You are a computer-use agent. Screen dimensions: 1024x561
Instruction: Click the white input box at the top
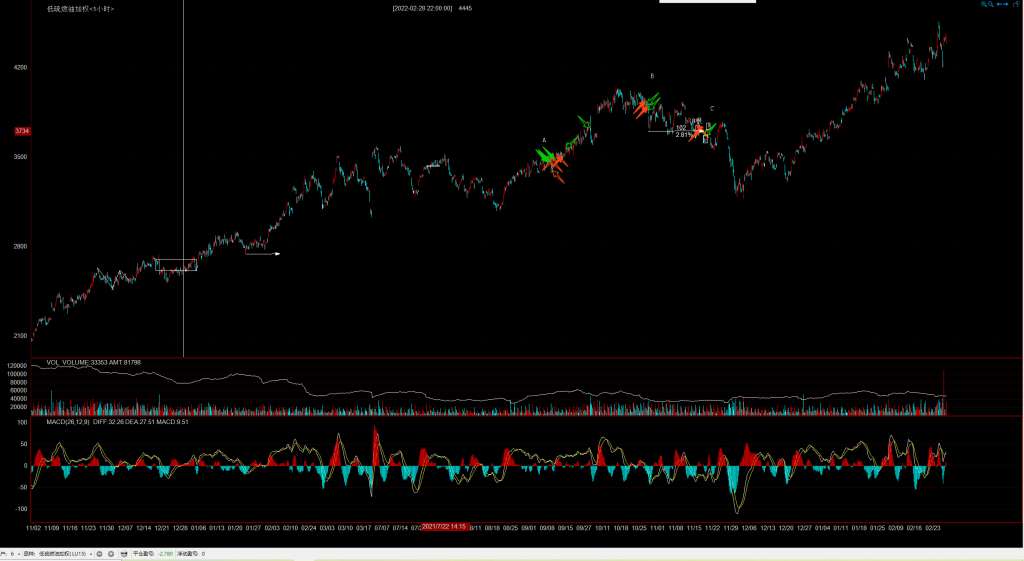click(708, 2)
